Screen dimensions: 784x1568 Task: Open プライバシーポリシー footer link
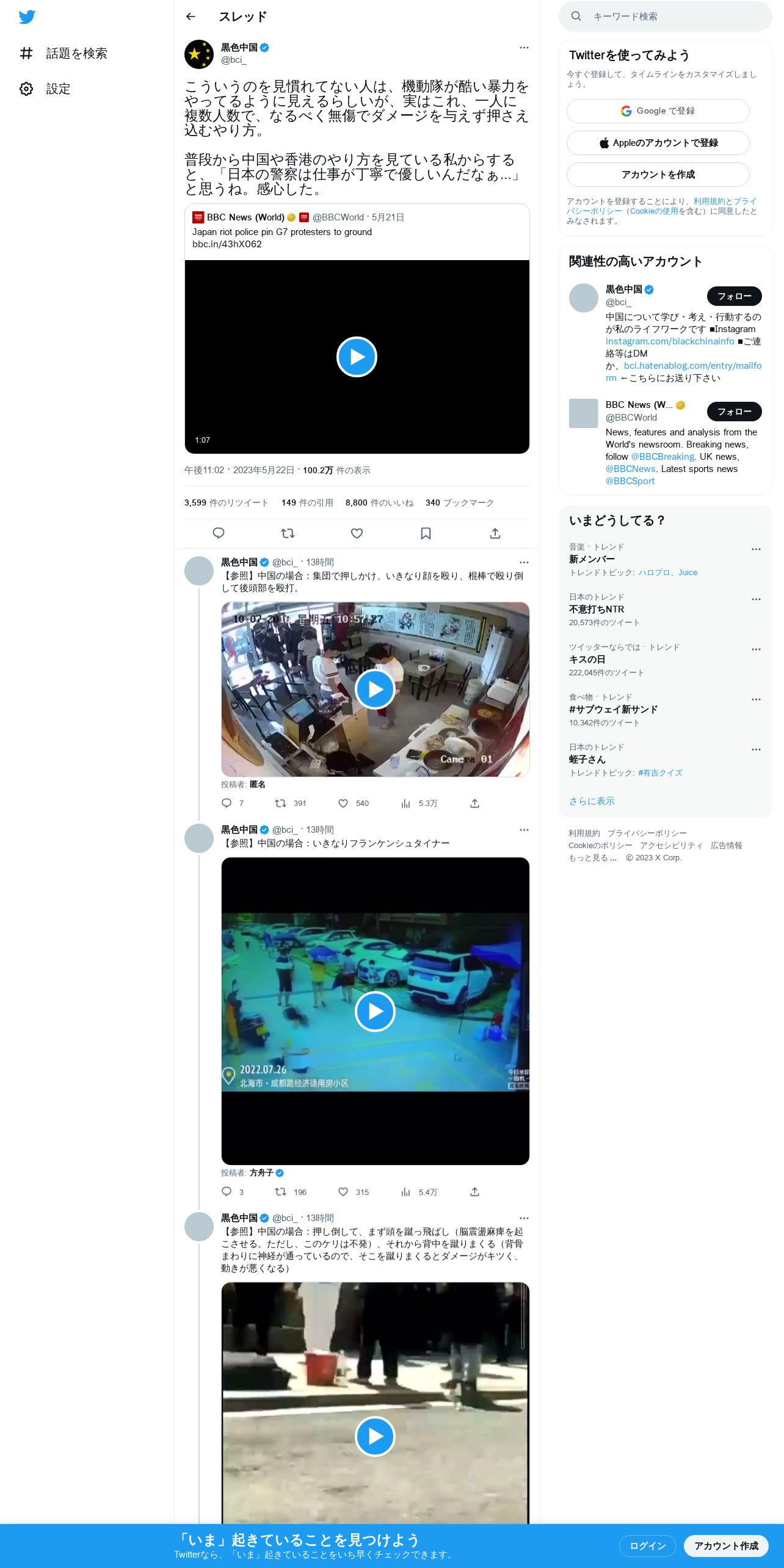[x=647, y=833]
